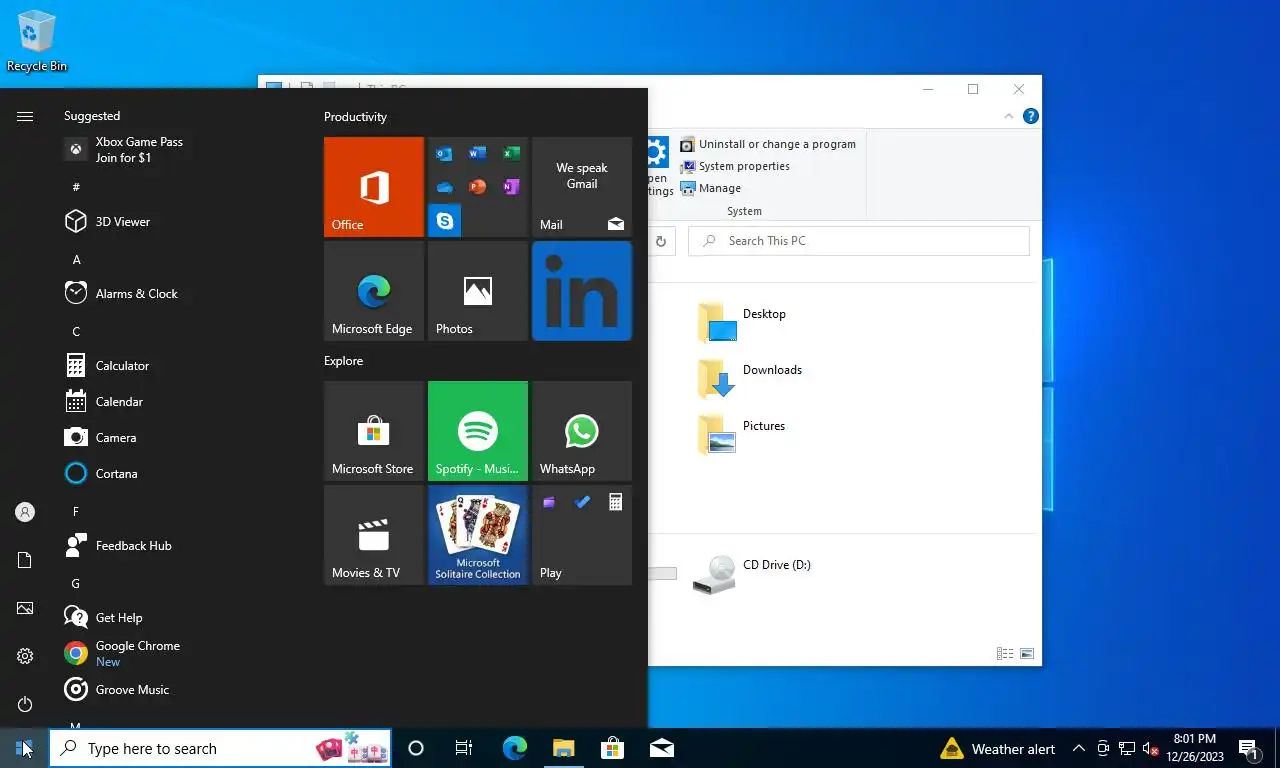The image size is (1280, 768).
Task: Open the Movies & TV tile
Action: (x=374, y=535)
